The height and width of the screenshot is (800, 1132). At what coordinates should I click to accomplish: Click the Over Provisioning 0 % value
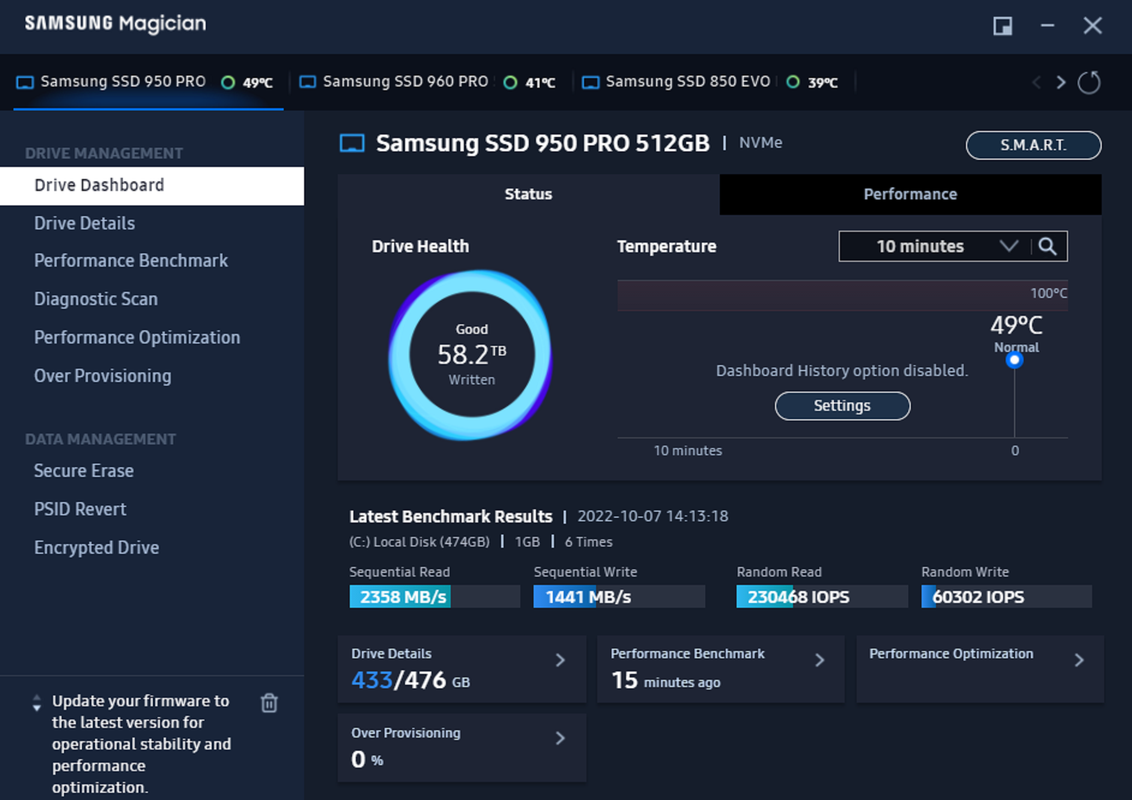367,759
